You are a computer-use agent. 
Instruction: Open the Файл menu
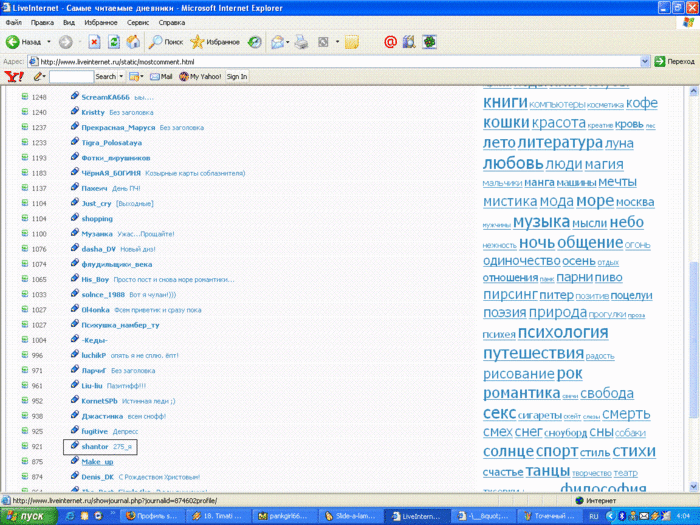(x=13, y=22)
